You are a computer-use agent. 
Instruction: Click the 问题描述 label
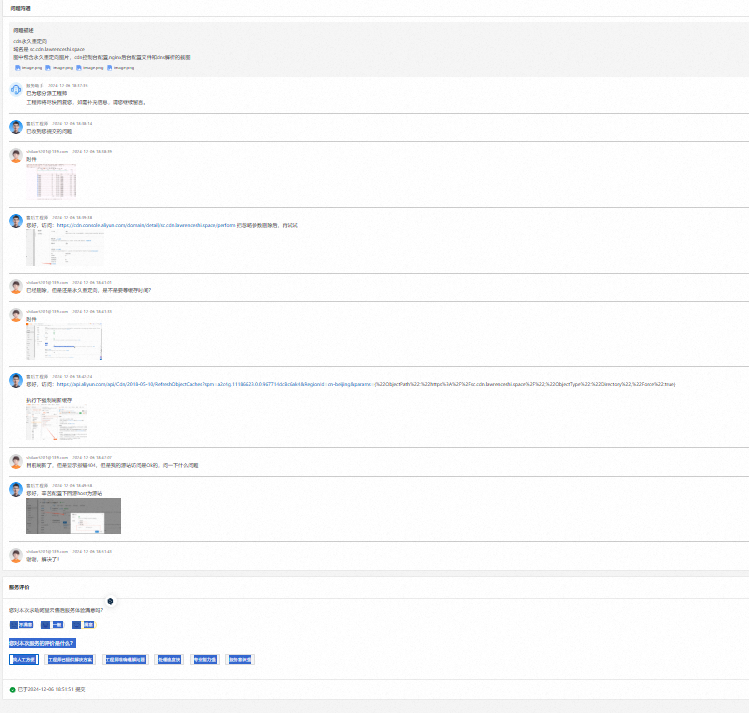pyautogui.click(x=23, y=31)
